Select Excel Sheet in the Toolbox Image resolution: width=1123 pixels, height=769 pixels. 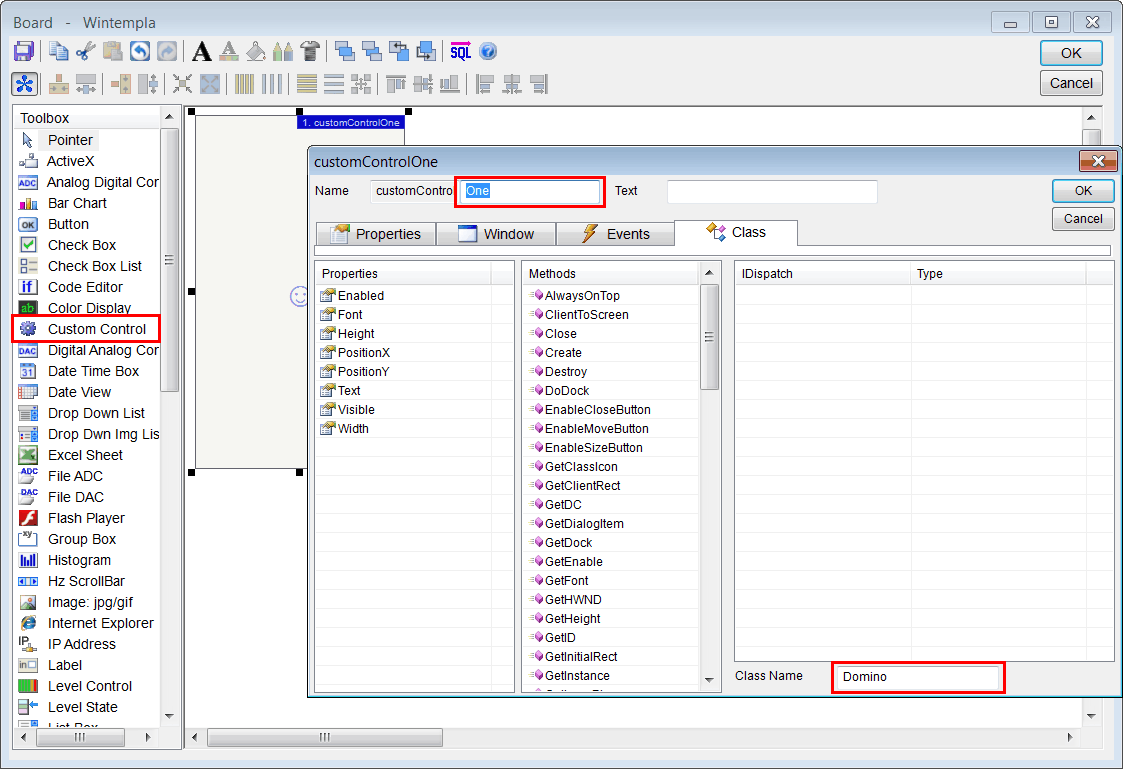(x=85, y=455)
